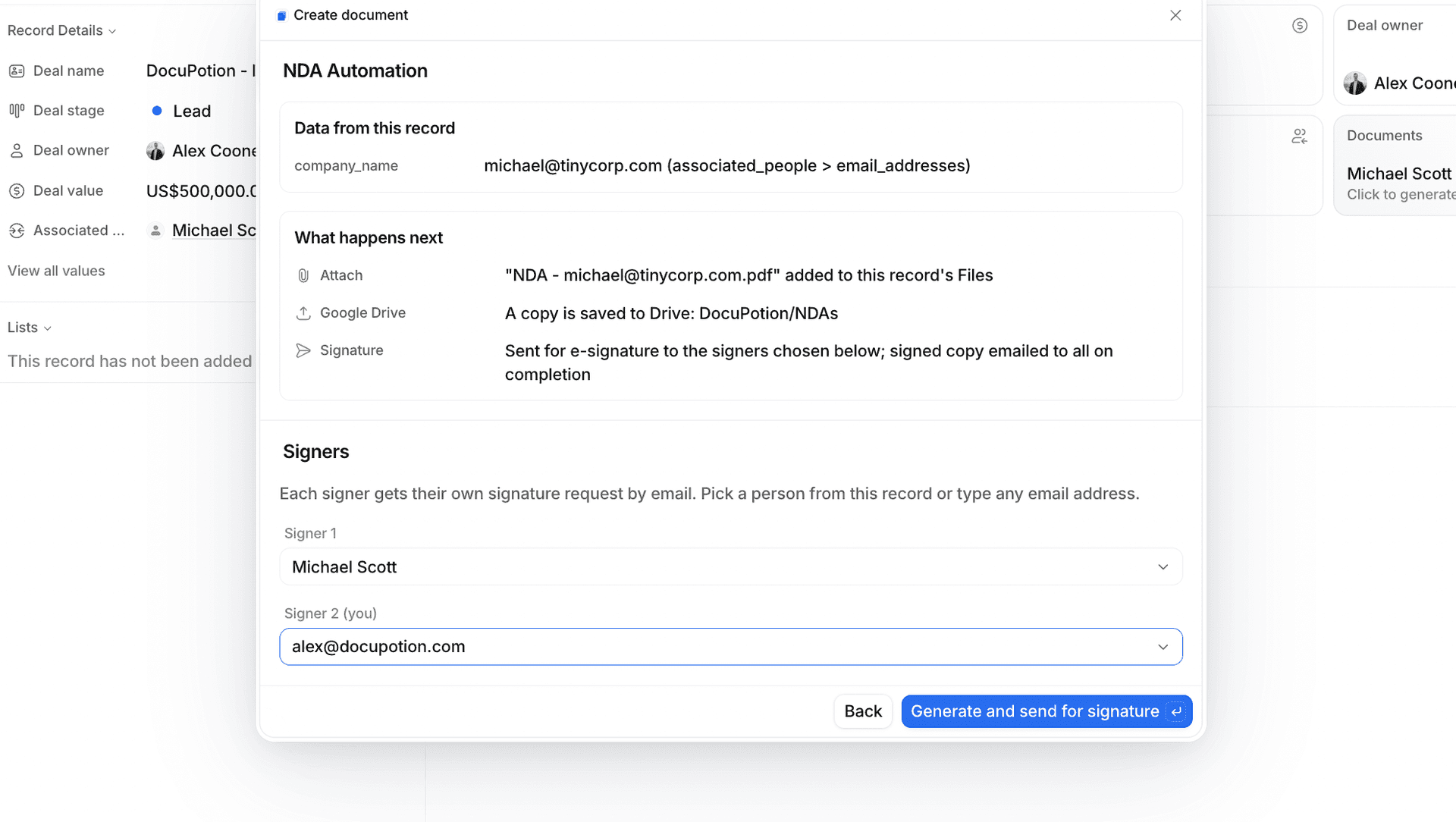Click the Deal stage field icon
The image size is (1456, 822).
click(x=17, y=111)
